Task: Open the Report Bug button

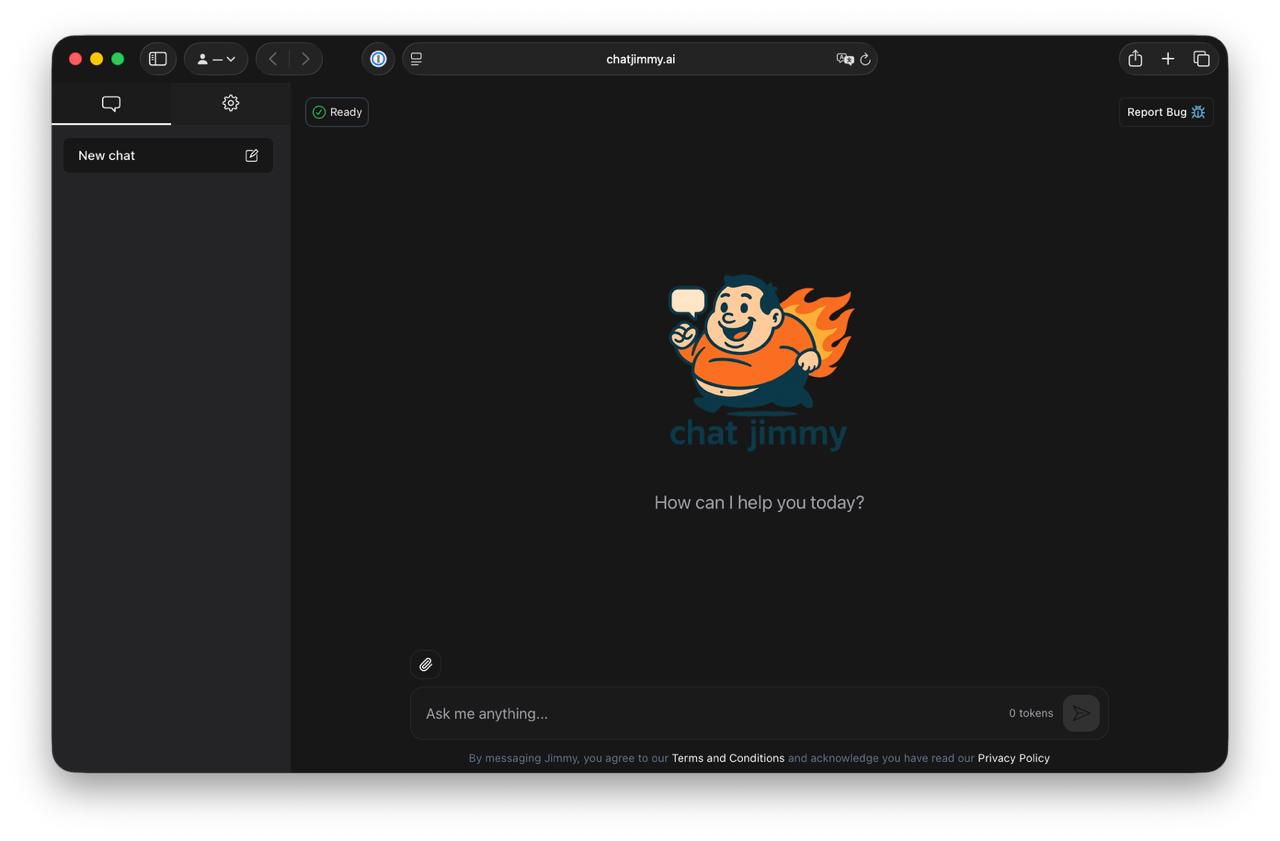Action: click(x=1166, y=112)
